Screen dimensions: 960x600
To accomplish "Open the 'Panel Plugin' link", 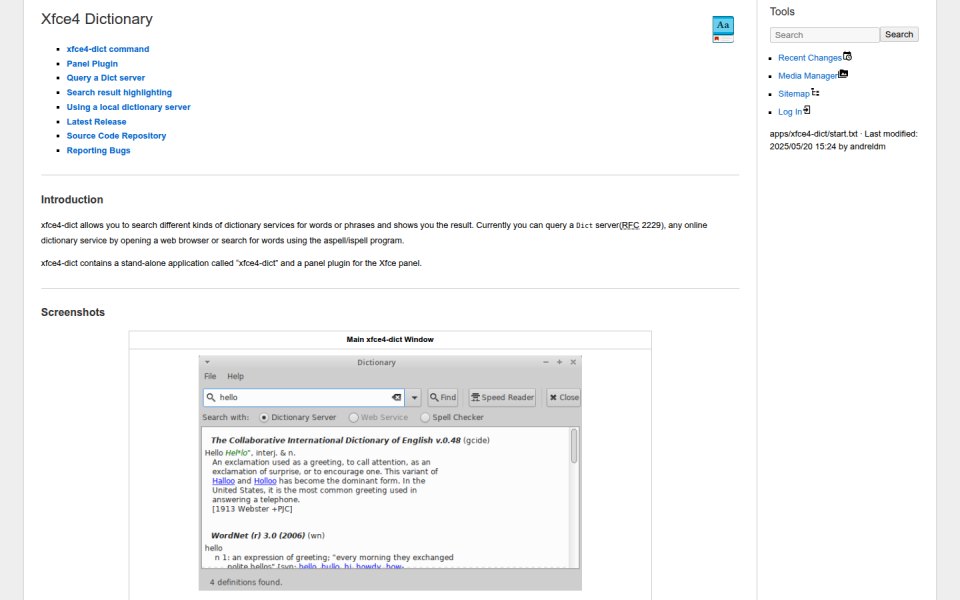I will [92, 64].
